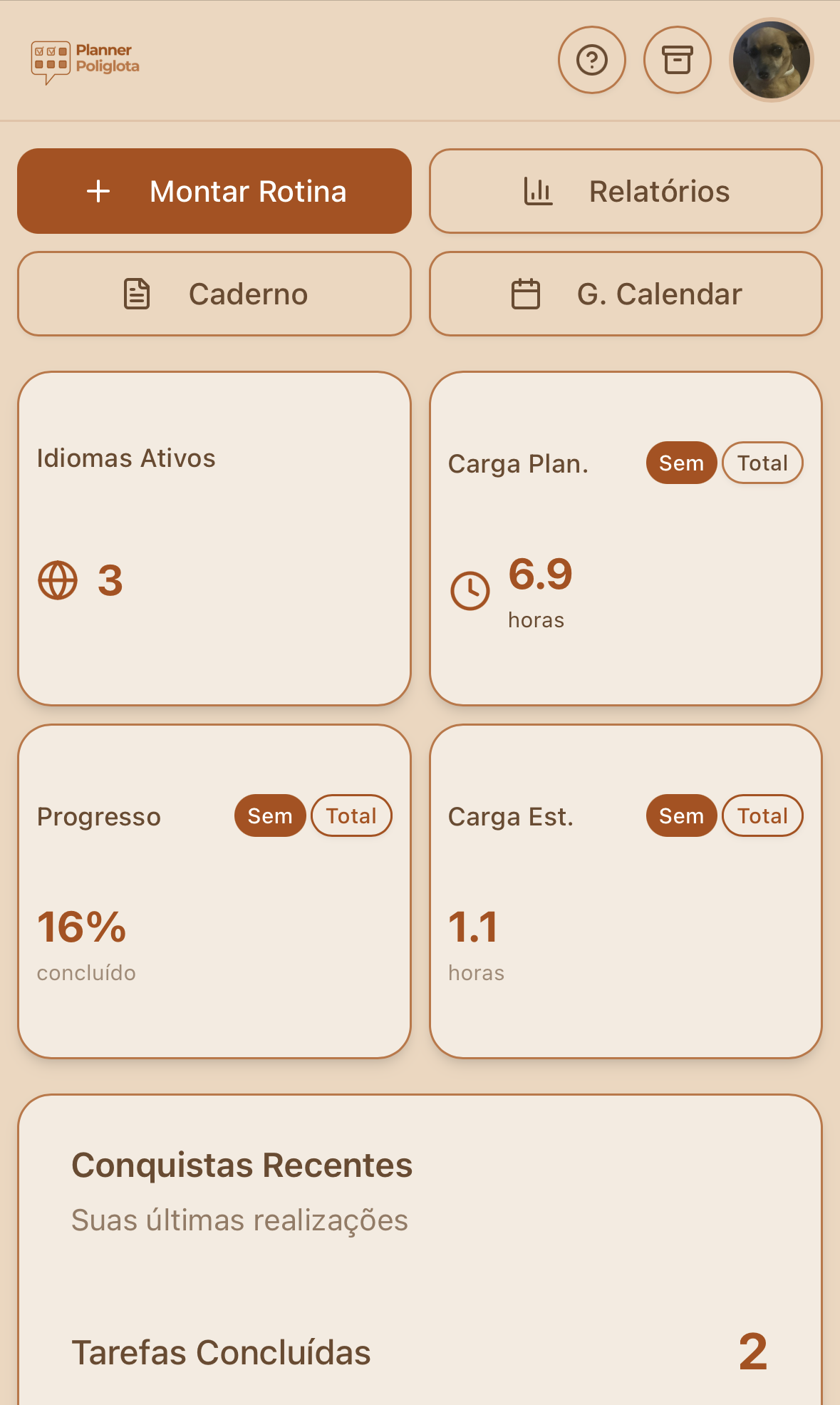Click the bar chart icon in Relatórios
This screenshot has height=1405, width=840.
538,191
